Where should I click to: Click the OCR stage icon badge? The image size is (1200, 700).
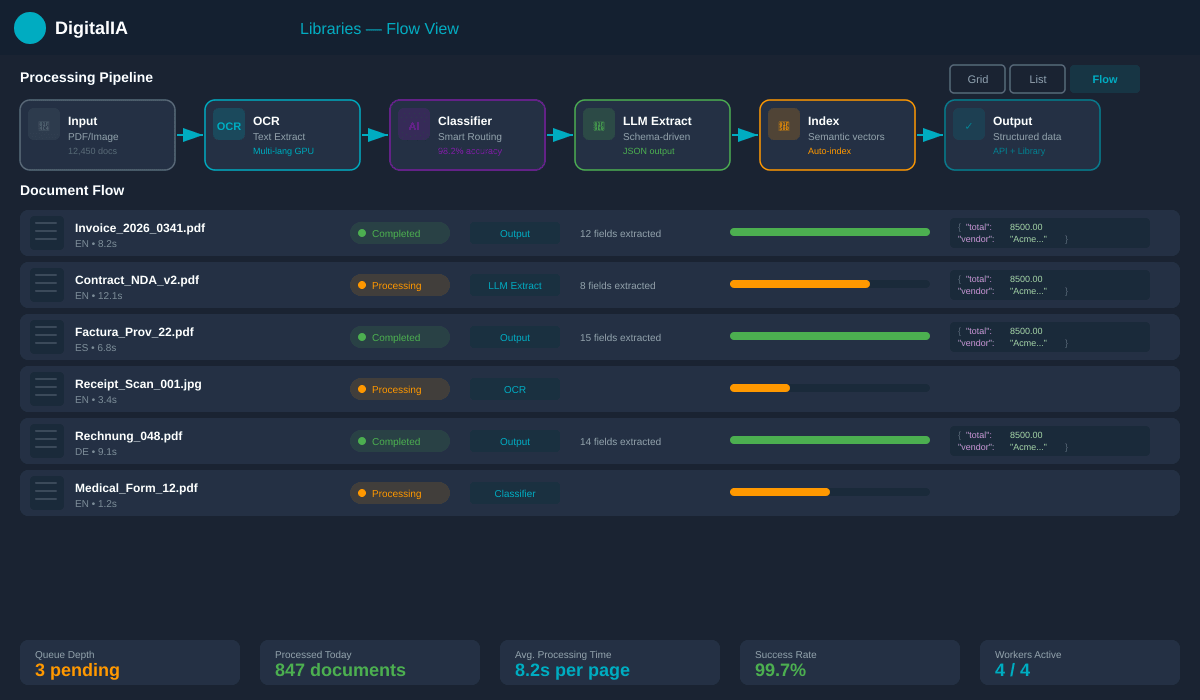[x=228, y=124]
